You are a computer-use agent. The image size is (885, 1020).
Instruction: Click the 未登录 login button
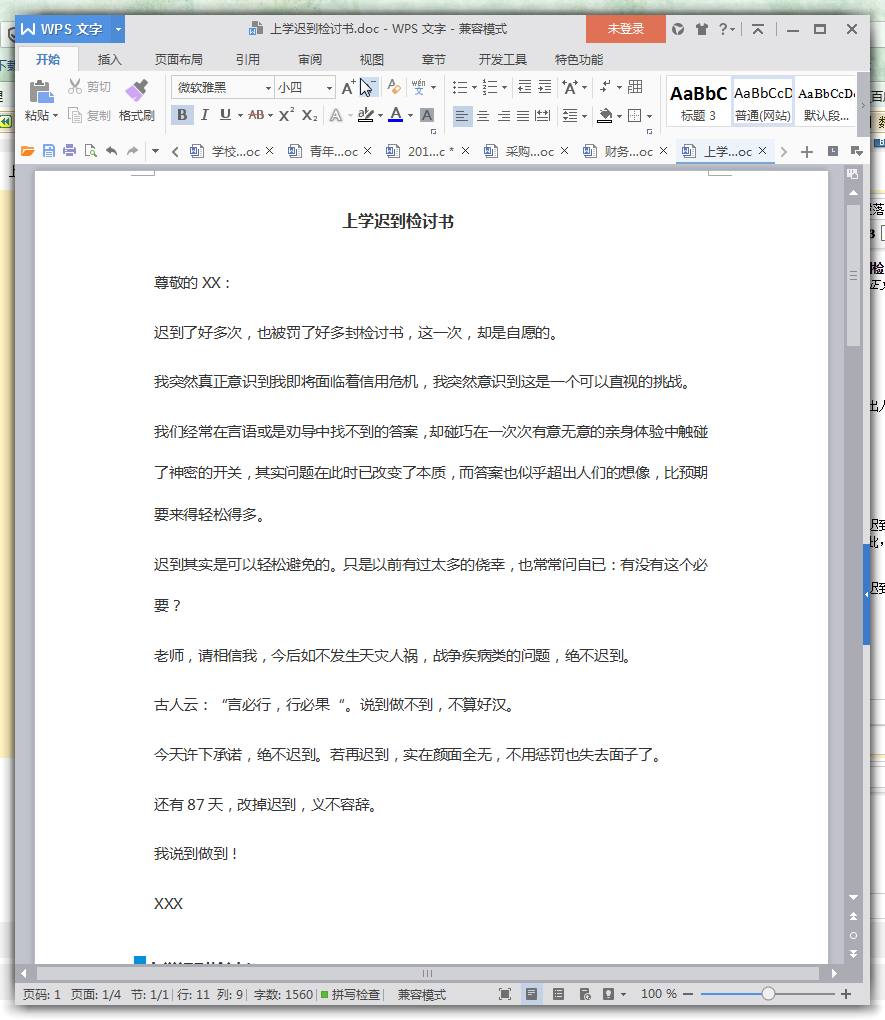click(x=625, y=29)
